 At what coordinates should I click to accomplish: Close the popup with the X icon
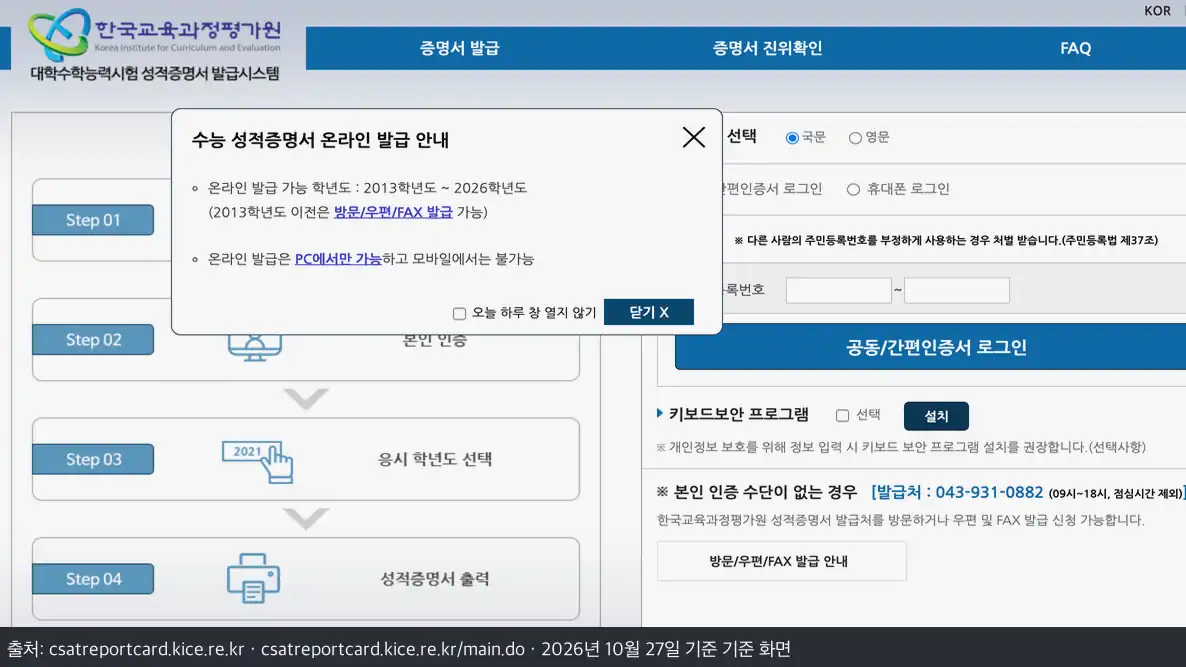(694, 138)
